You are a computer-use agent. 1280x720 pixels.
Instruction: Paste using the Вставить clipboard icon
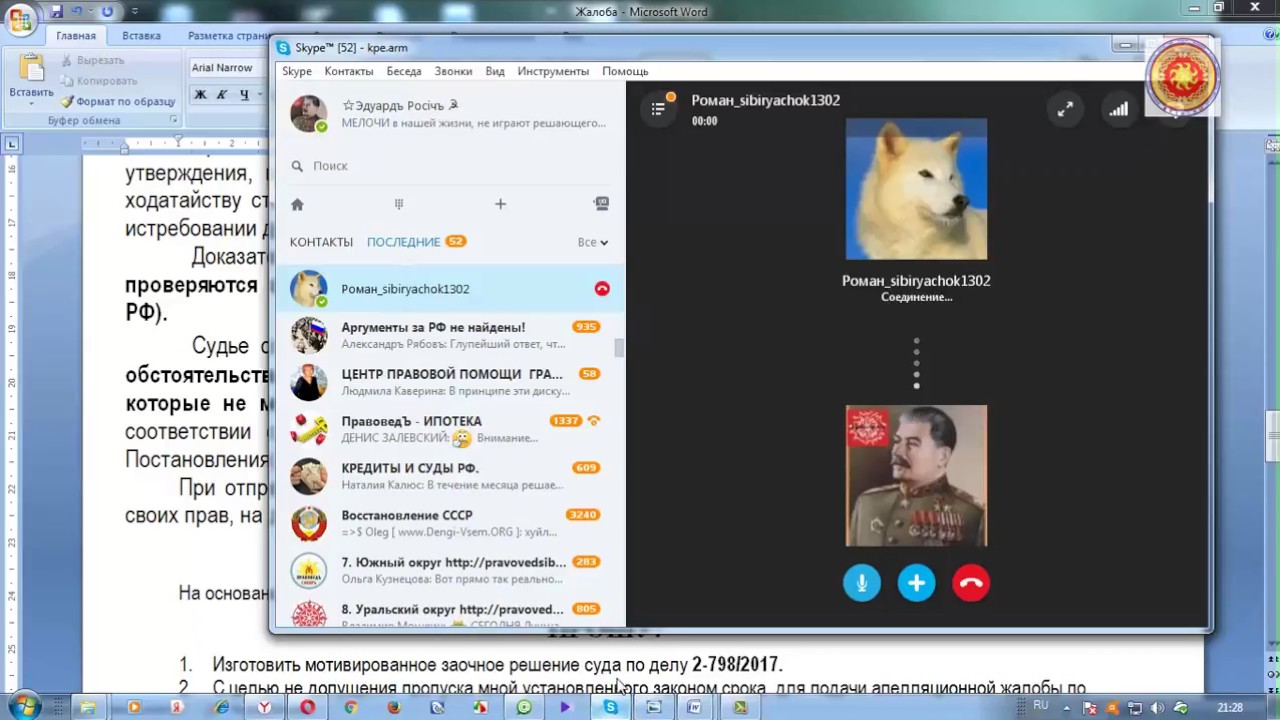coord(32,68)
